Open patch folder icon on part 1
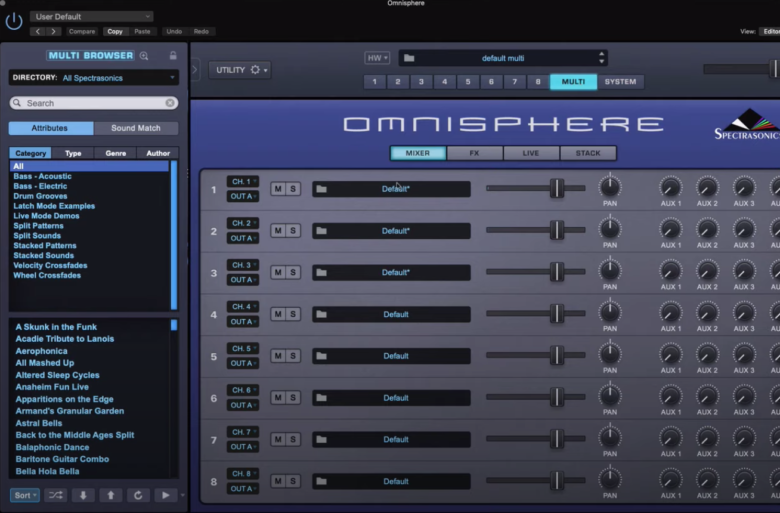The width and height of the screenshot is (780, 513). point(321,189)
